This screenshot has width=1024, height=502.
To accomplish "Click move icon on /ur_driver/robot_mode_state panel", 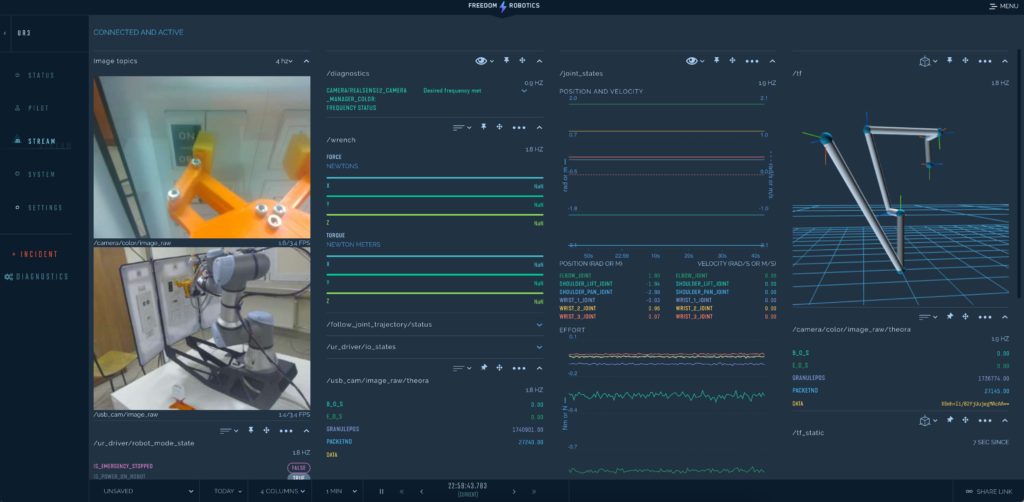I will tap(266, 430).
